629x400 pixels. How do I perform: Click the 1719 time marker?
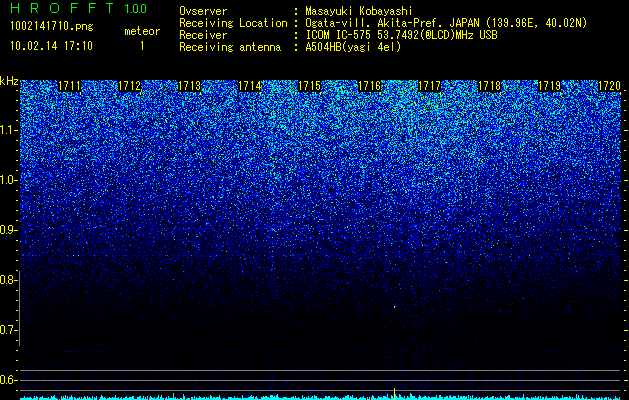549,86
